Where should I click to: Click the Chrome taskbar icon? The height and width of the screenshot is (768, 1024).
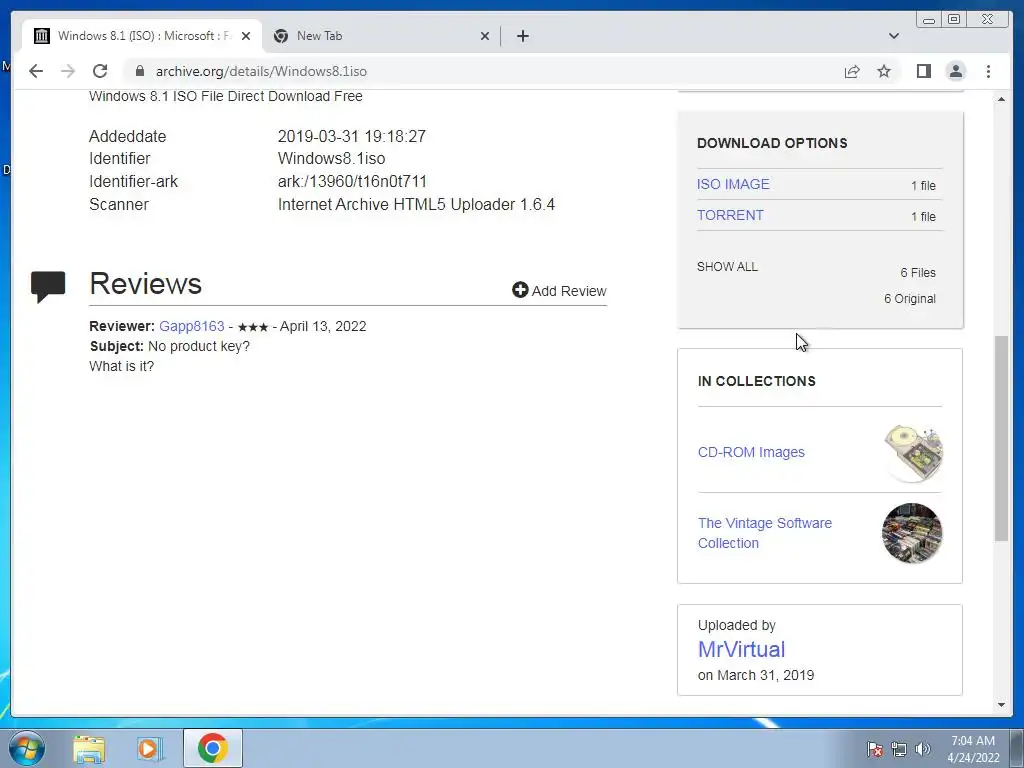213,748
